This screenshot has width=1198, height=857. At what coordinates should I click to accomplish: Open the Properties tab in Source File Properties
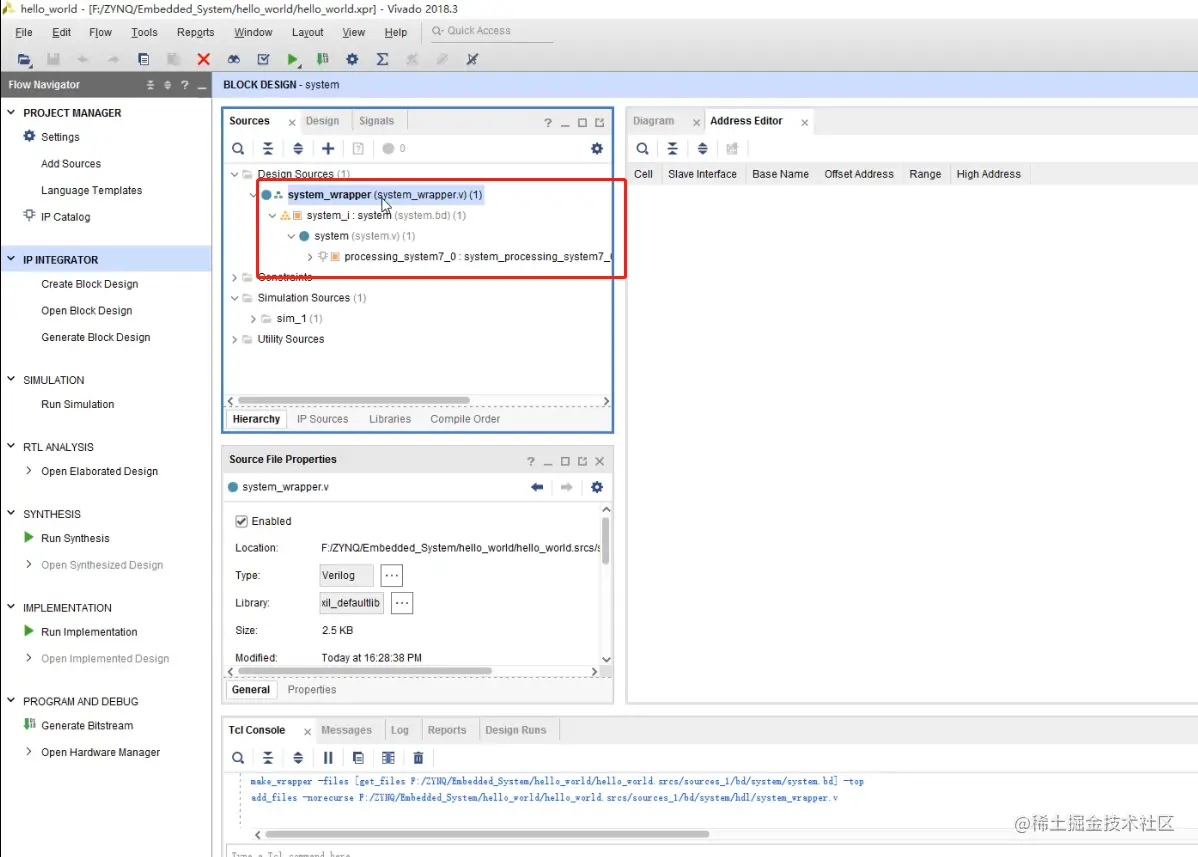(x=312, y=690)
